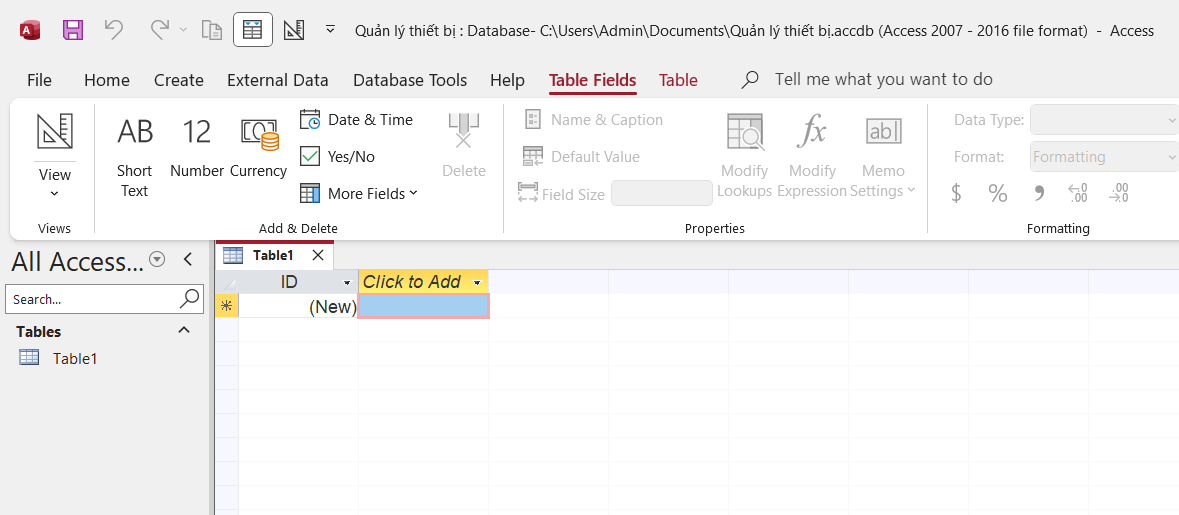Click Modify Lookups

pyautogui.click(x=744, y=157)
